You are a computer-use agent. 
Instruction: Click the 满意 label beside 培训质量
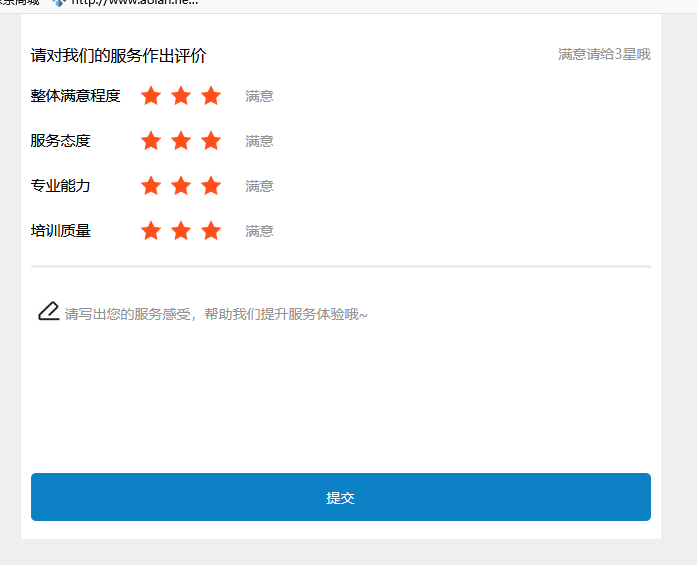pos(259,231)
